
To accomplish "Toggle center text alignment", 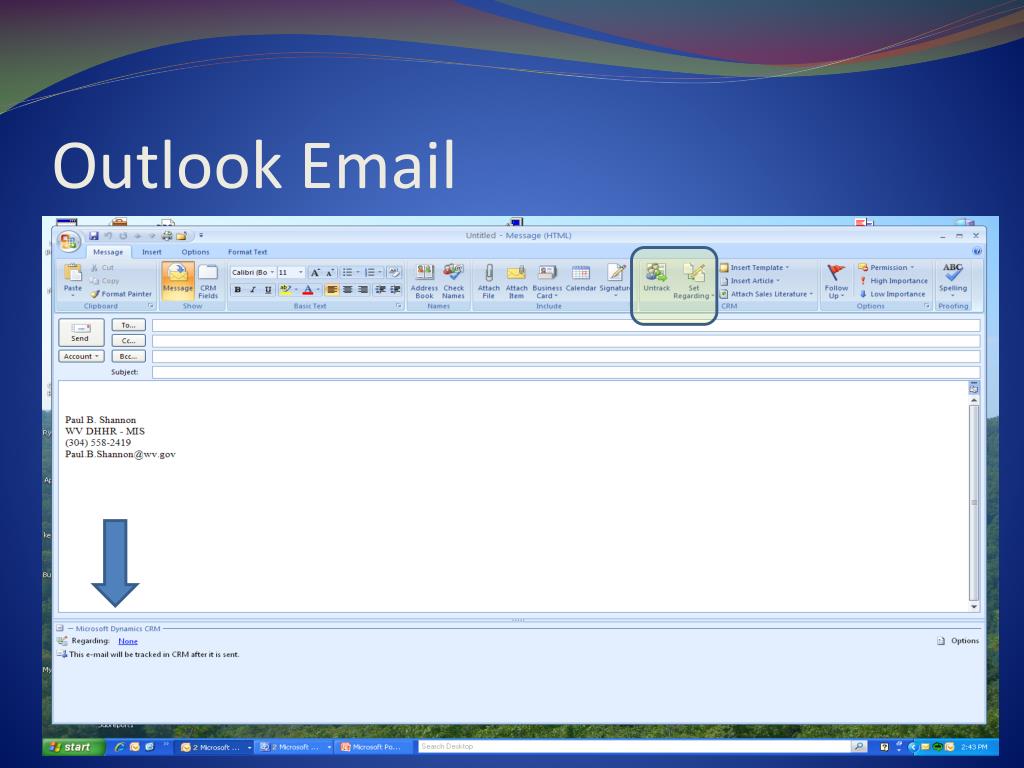I will (347, 289).
